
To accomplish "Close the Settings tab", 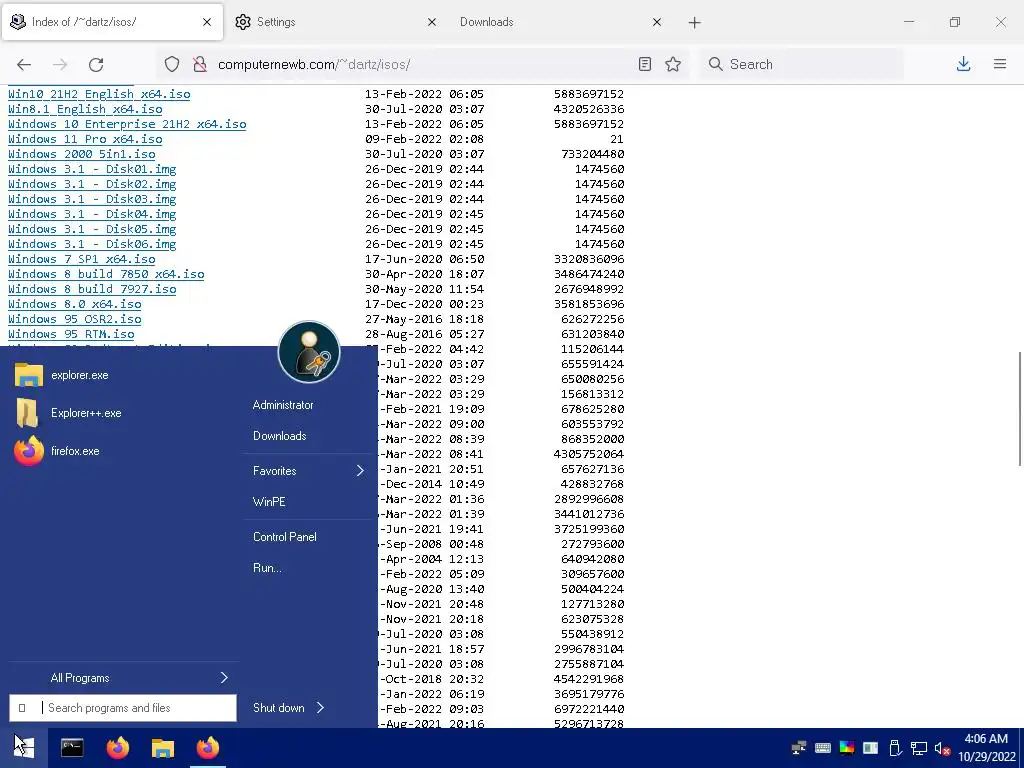I will tap(432, 22).
